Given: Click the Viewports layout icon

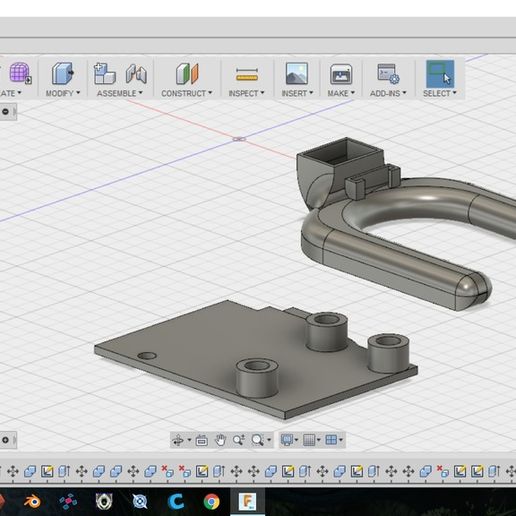Looking at the screenshot, I should 331,440.
